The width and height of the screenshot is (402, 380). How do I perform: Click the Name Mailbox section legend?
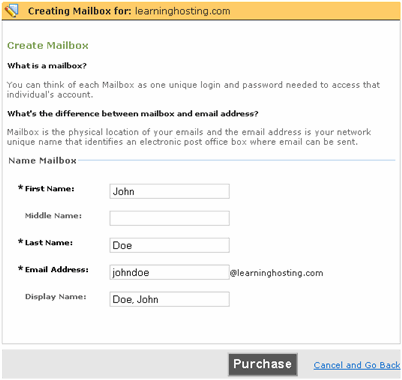[42, 161]
